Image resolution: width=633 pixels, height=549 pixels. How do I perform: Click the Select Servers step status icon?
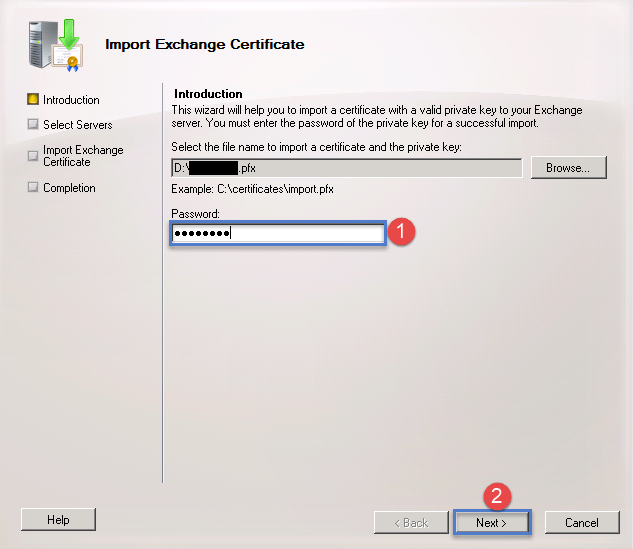(33, 124)
